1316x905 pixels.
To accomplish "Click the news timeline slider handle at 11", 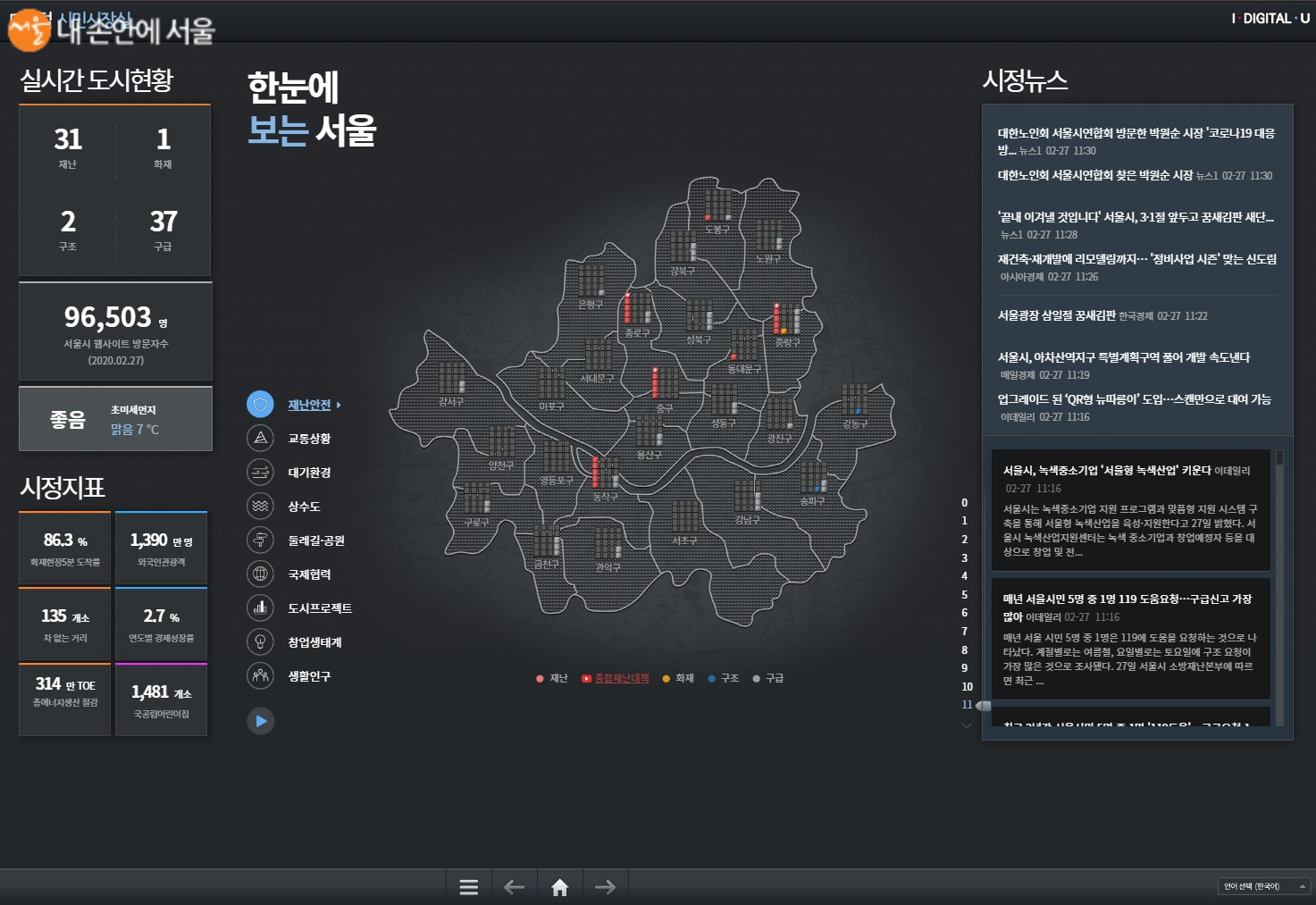I will pyautogui.click(x=983, y=706).
